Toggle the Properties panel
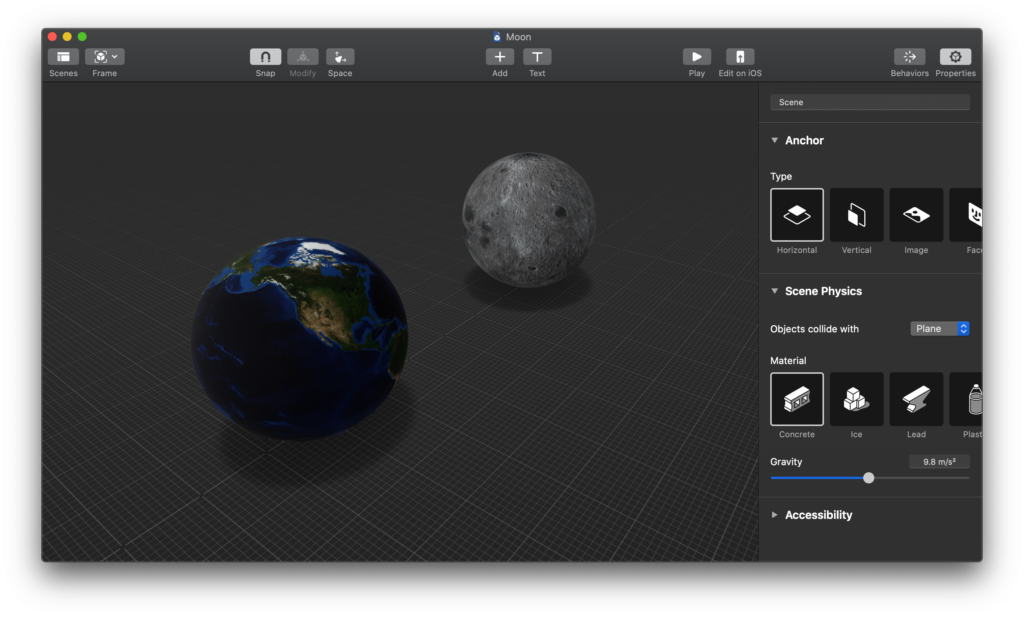1024x617 pixels. pos(955,57)
